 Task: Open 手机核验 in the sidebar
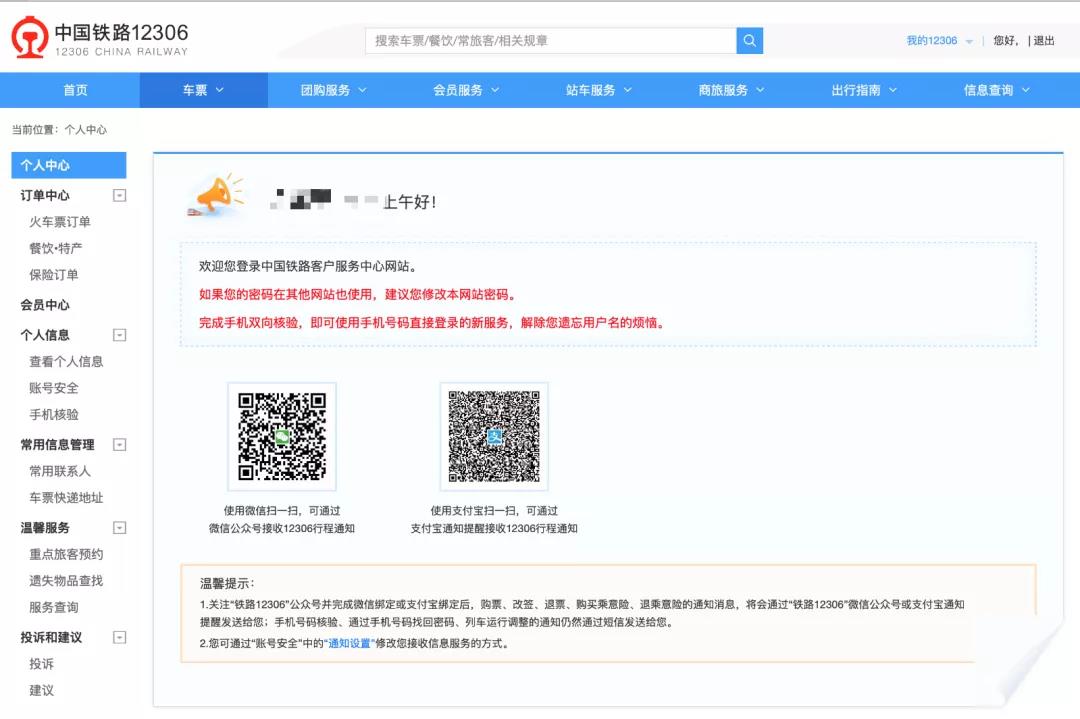54,415
